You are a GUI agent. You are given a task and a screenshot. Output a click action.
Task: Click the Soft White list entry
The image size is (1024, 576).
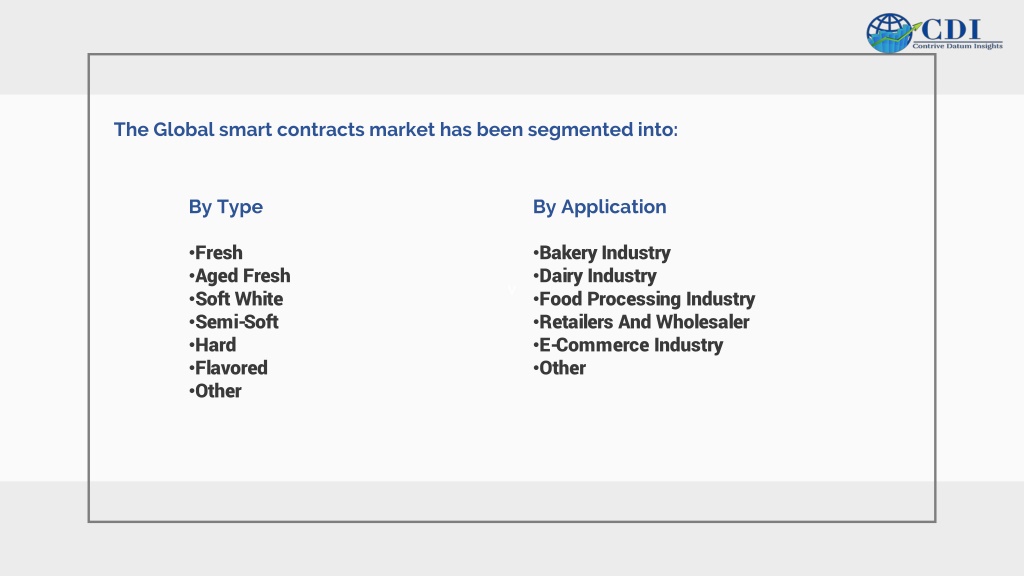tap(236, 298)
